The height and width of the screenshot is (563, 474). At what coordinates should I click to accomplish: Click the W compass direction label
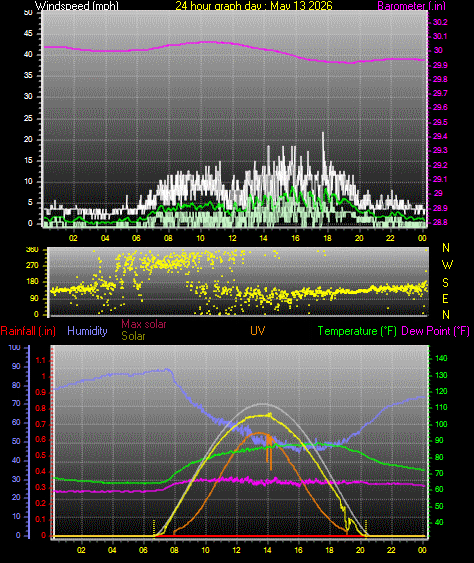pos(447,265)
